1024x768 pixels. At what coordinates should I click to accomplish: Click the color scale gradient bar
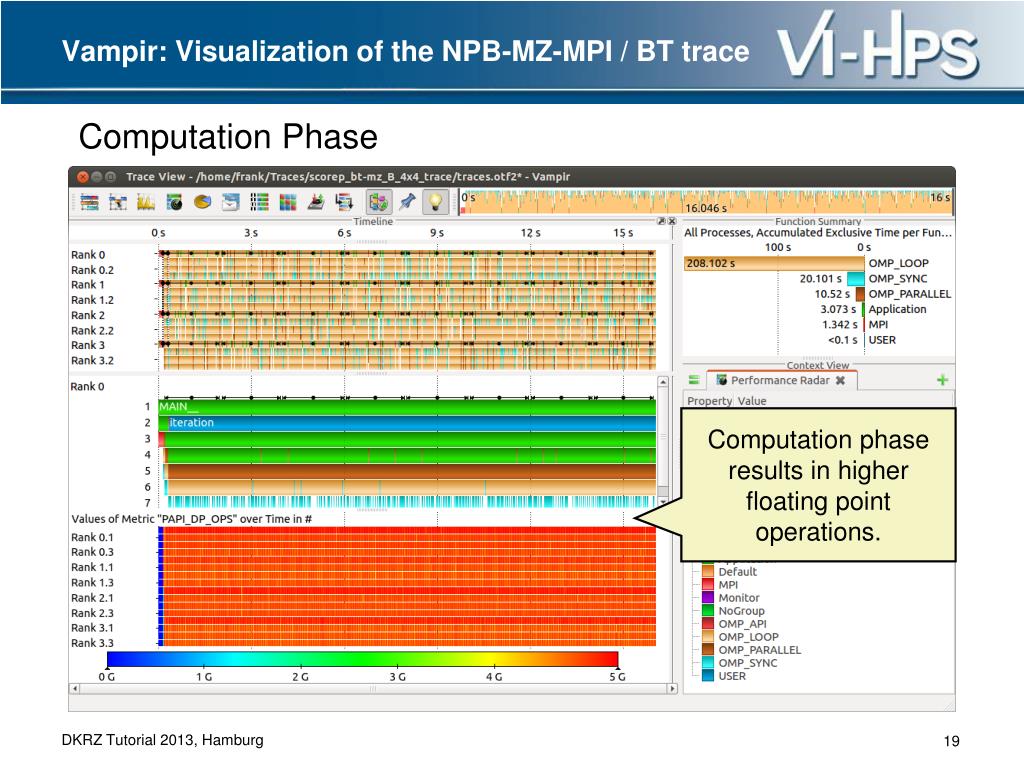click(x=362, y=660)
